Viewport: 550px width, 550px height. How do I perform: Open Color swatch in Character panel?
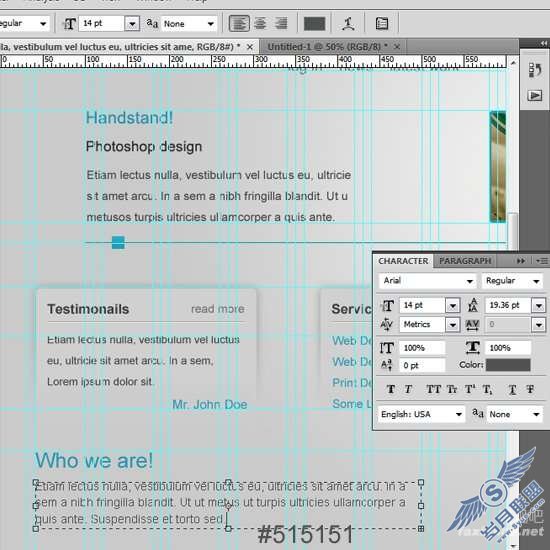click(x=508, y=365)
